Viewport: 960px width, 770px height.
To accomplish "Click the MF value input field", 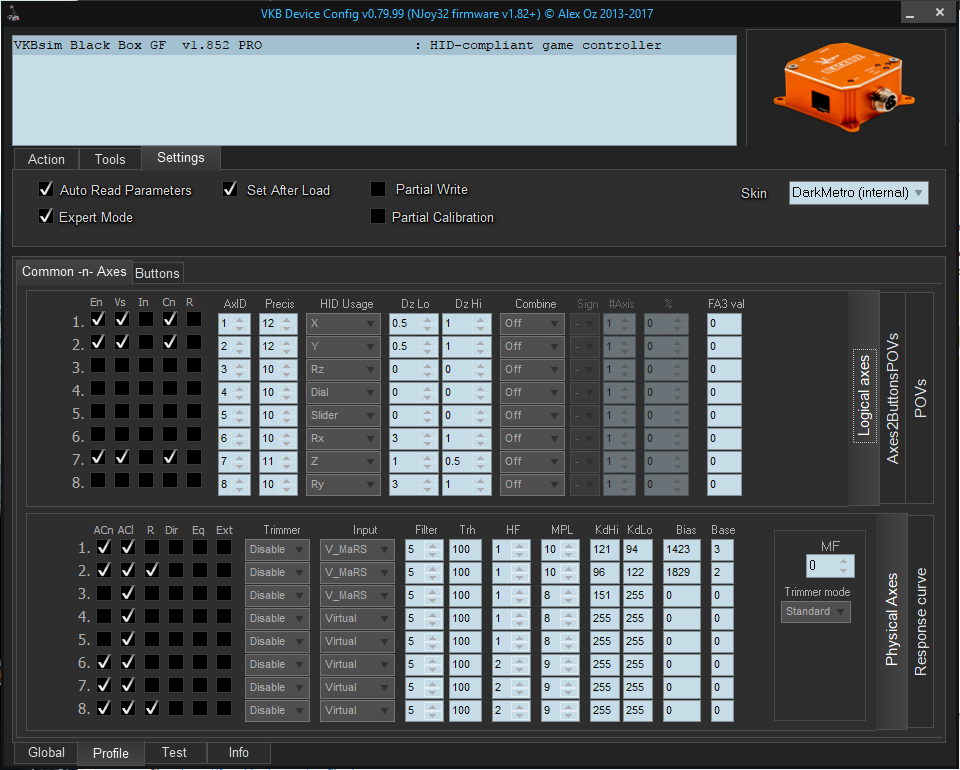I will coord(822,566).
